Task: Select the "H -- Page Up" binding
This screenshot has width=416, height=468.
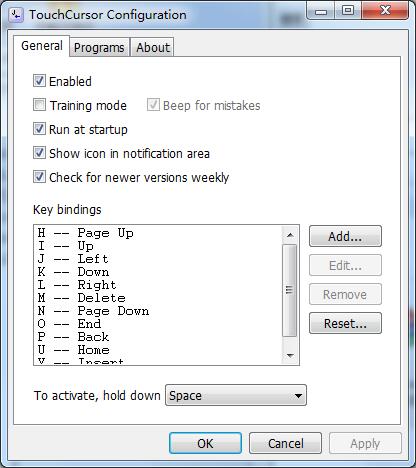Action: [x=157, y=233]
